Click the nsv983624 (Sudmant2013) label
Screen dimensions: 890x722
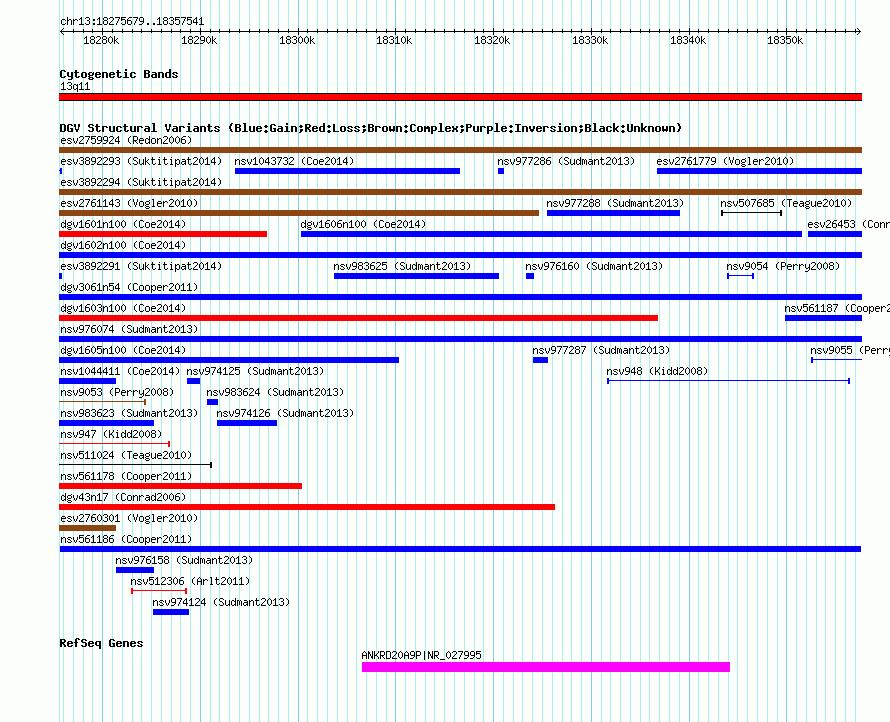click(x=275, y=392)
